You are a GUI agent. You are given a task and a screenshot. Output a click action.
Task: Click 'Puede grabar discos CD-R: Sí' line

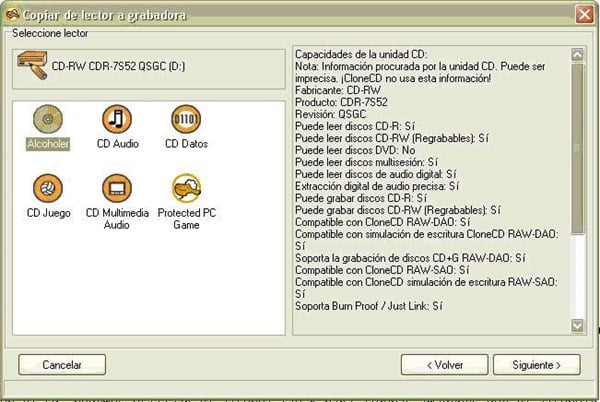click(x=360, y=198)
